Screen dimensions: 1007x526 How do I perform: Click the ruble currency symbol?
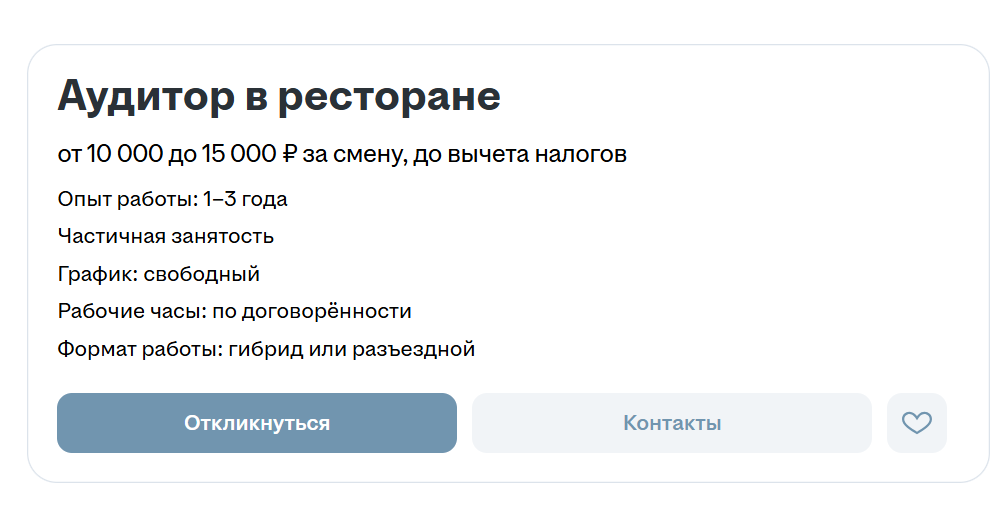tap(290, 153)
